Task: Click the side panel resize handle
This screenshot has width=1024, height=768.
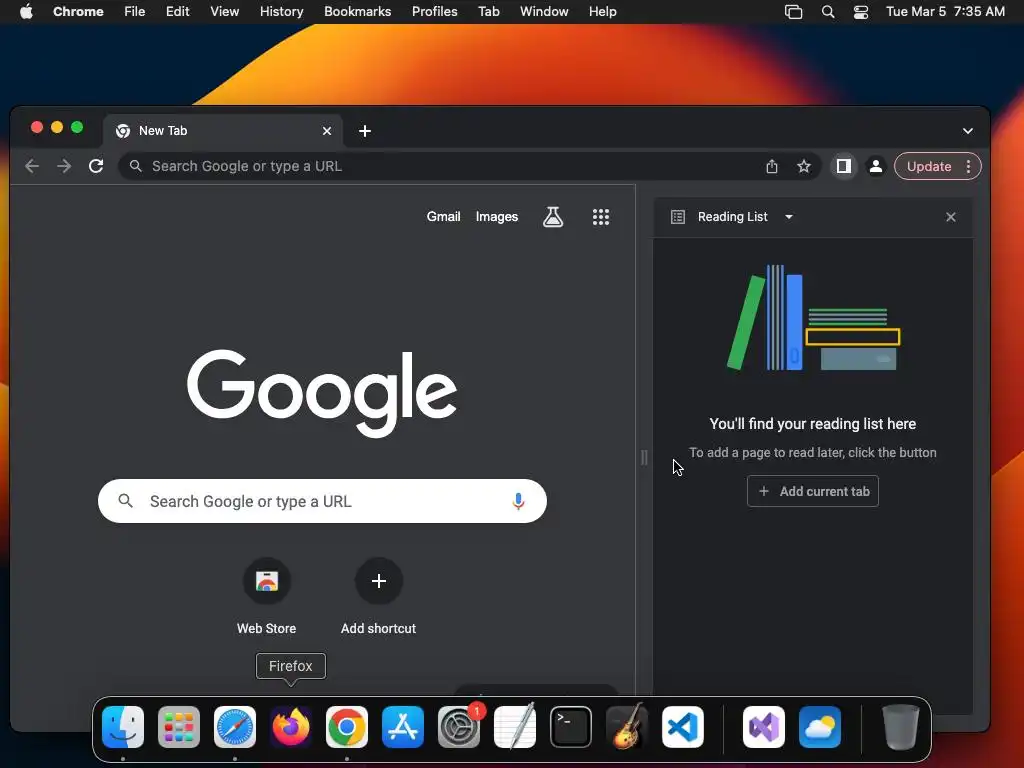Action: [644, 457]
